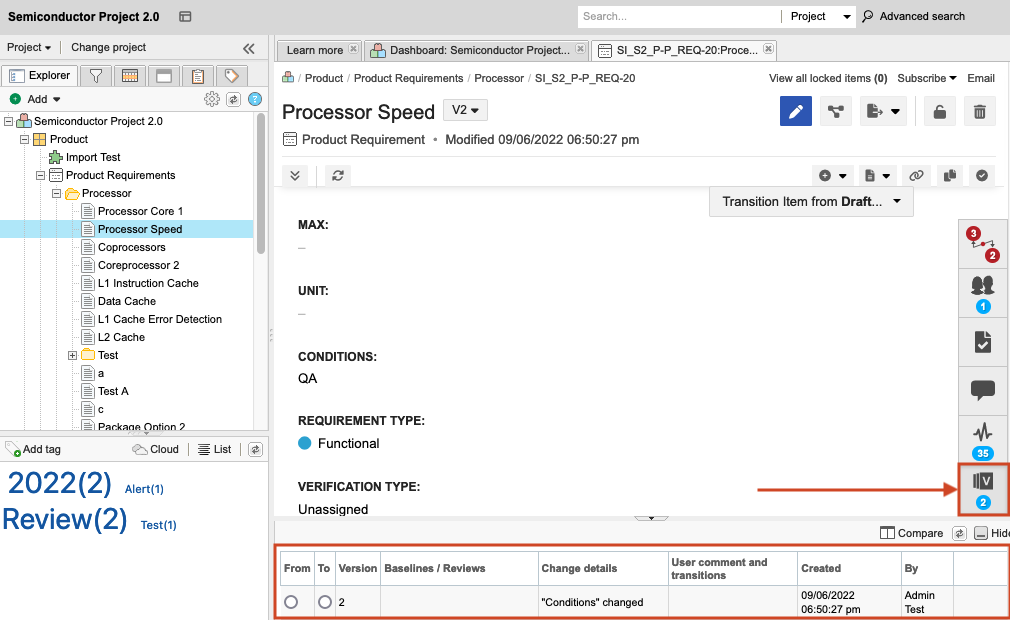1010x620 pixels.
Task: Click the Advanced search link
Action: click(x=921, y=16)
